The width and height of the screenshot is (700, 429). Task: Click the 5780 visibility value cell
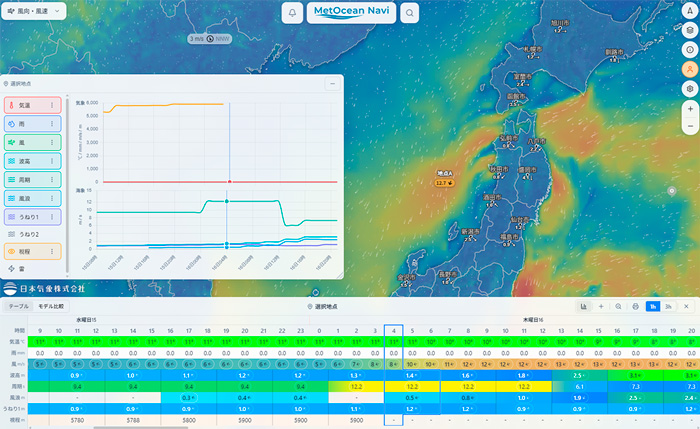pyautogui.click(x=77, y=420)
